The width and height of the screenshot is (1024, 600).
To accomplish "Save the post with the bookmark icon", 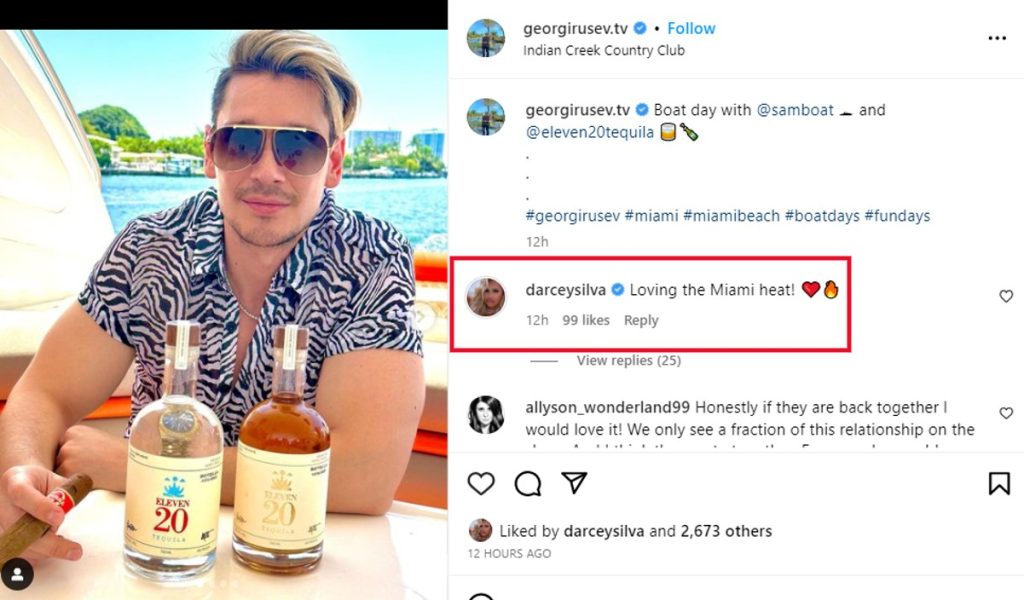I will point(999,484).
